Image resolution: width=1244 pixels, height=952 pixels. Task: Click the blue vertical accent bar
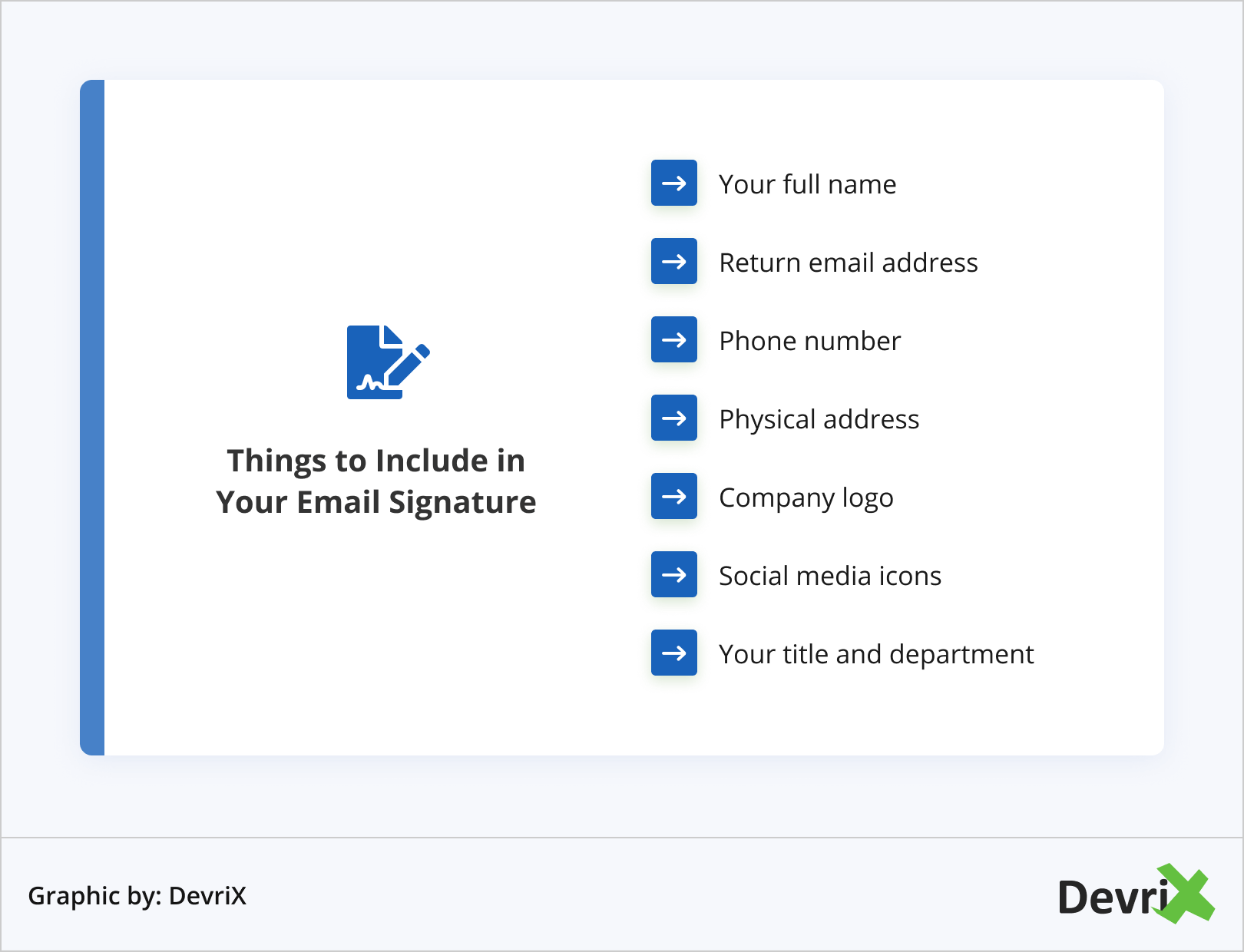(92, 418)
